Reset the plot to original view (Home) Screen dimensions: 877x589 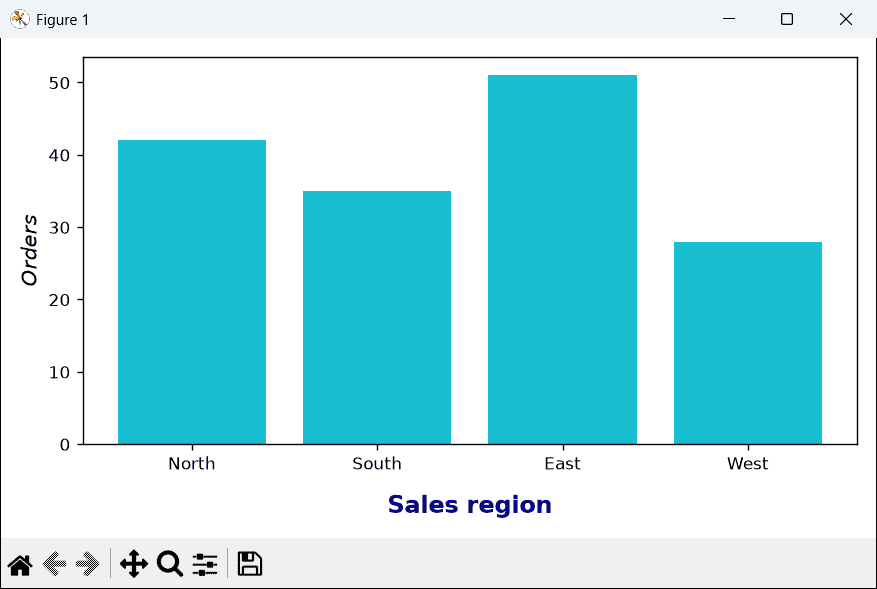[x=20, y=564]
